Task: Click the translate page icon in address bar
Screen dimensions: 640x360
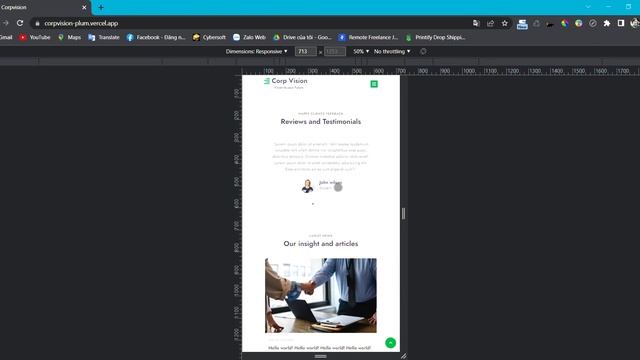Action: click(x=476, y=23)
